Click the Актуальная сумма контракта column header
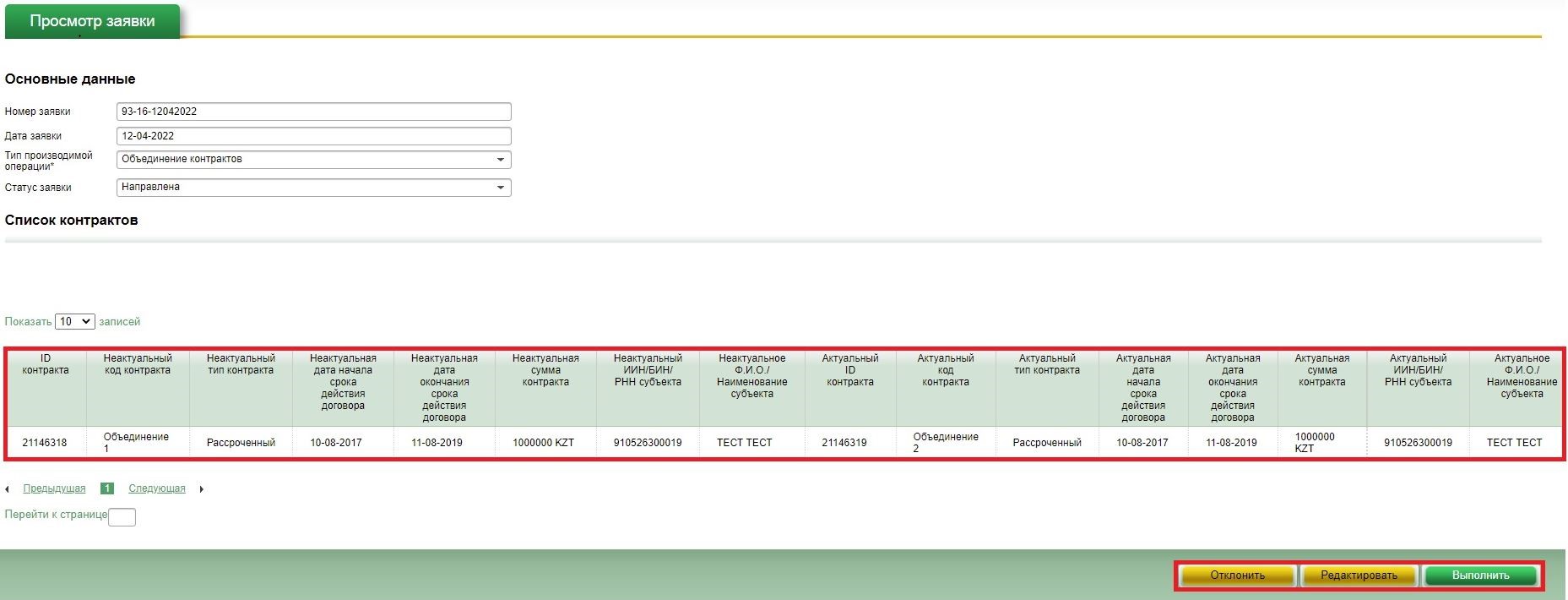This screenshot has height=600, width=1568. [x=1321, y=370]
